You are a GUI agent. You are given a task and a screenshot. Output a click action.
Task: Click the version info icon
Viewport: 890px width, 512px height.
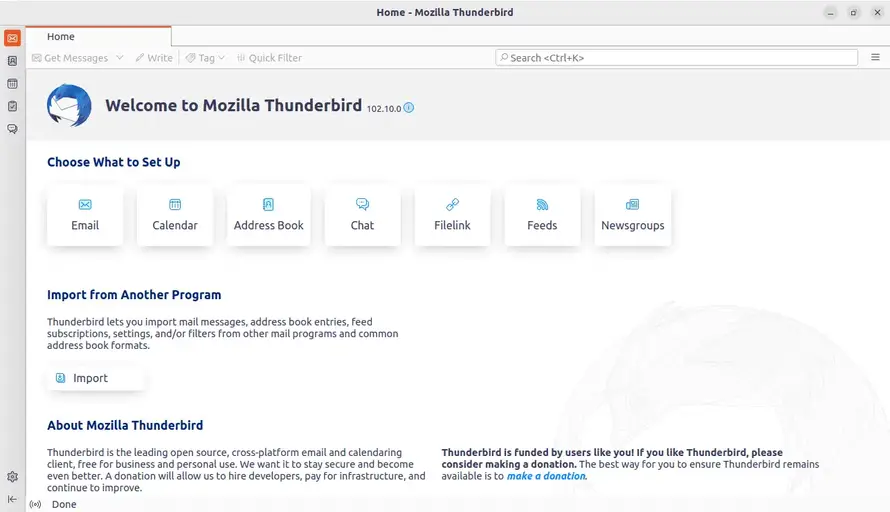pos(409,107)
